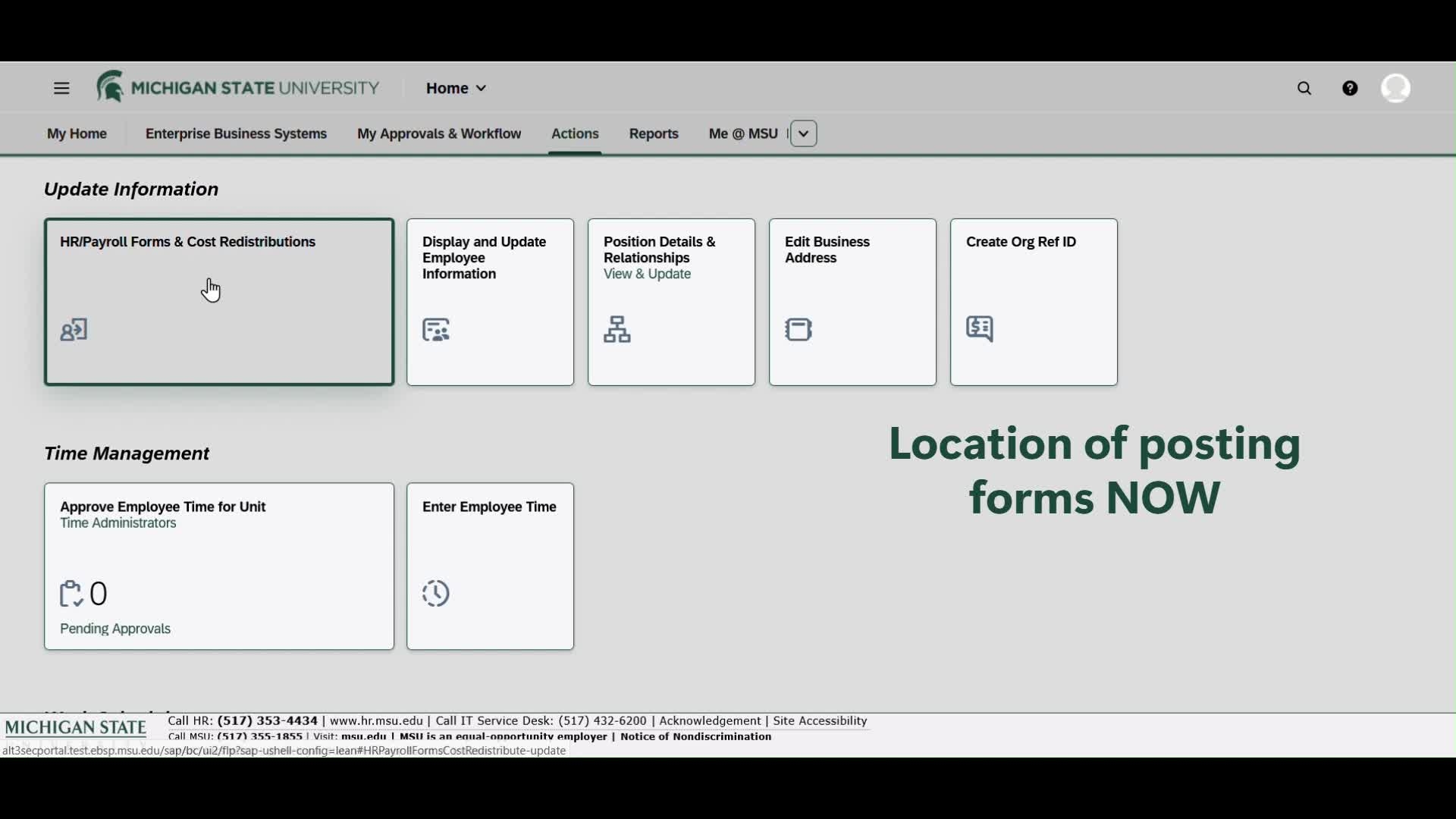Open the Site Accessibility footer link
Screen dimensions: 1456x819
tap(820, 721)
